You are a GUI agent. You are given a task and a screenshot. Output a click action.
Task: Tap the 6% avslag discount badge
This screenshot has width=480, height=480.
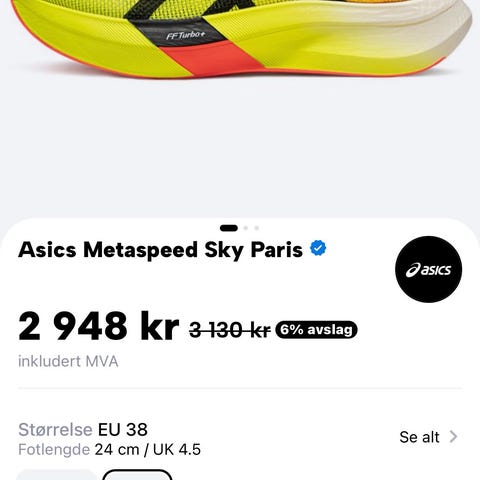[x=316, y=330]
